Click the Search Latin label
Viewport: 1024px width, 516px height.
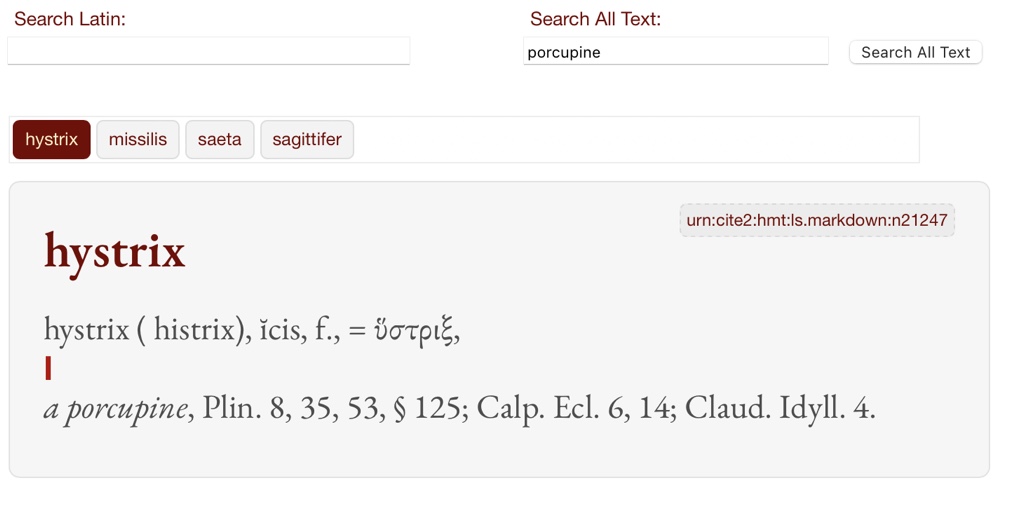[70, 19]
